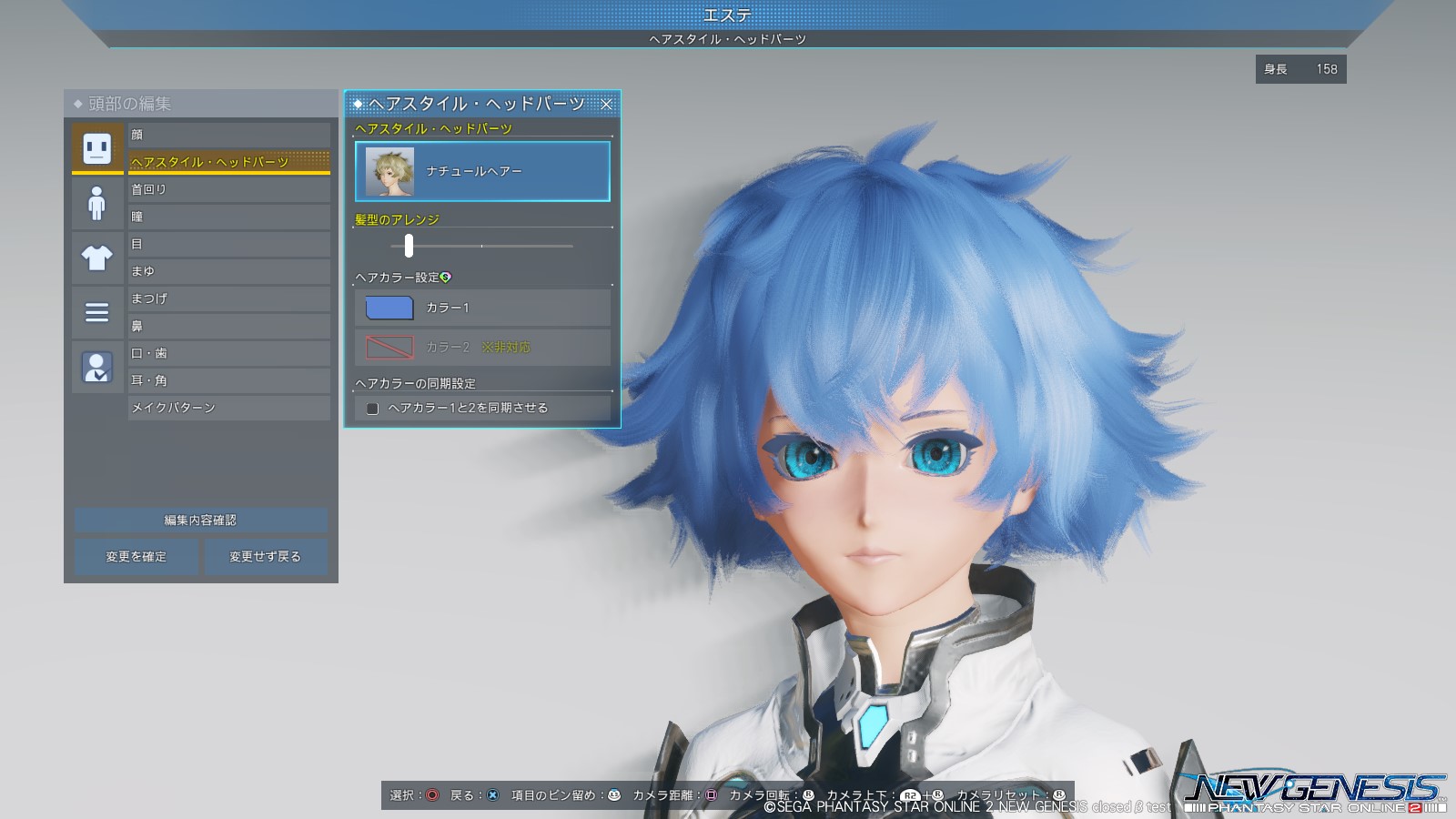Click the 髪型のアレンジ heading

tap(397, 219)
